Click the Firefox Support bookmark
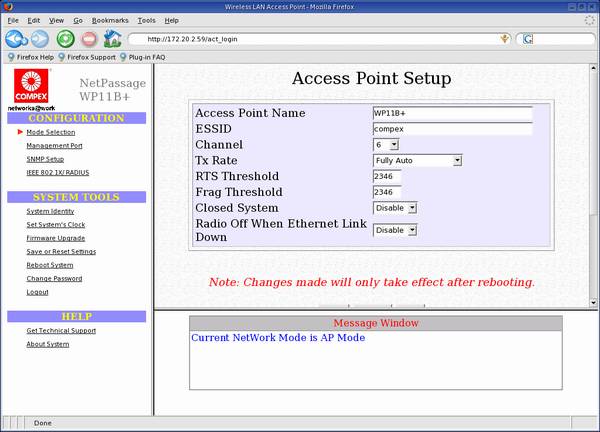The image size is (600, 432). tap(87, 57)
